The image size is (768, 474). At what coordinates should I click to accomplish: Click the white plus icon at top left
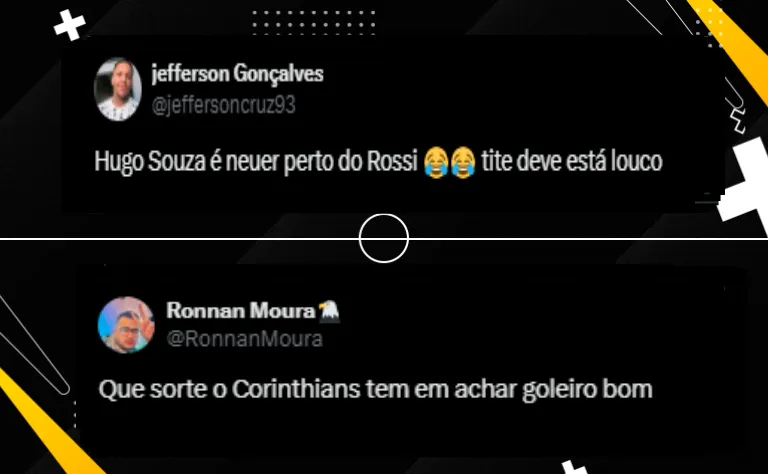pyautogui.click(x=70, y=25)
